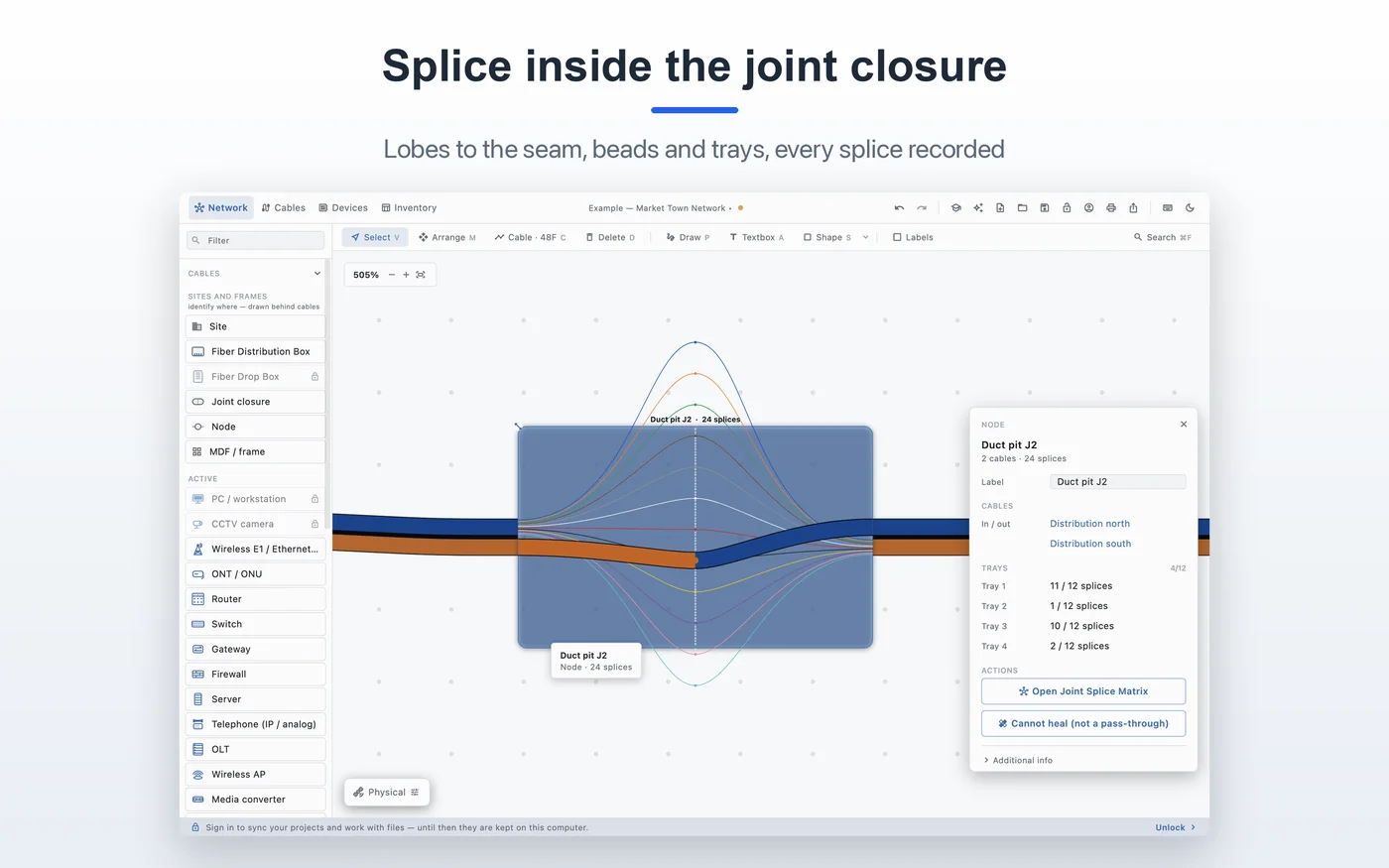Viewport: 1389px width, 868px height.
Task: Zoom out with the minus button
Action: (392, 275)
